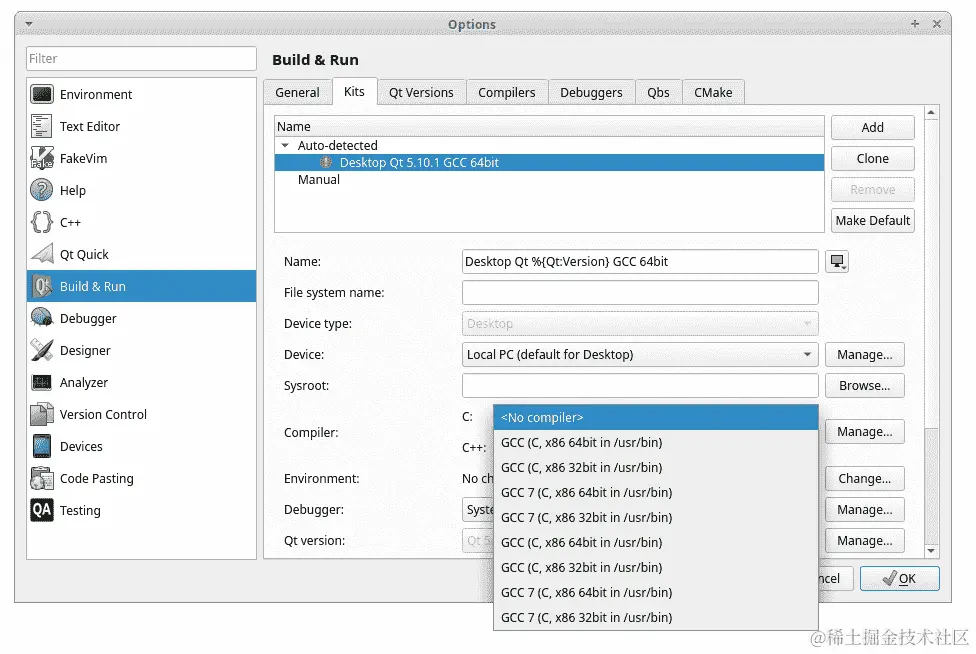This screenshot has height=654, width=976.
Task: Pick first GCC 7 (C, x86 32bit) entry
Action: 655,517
